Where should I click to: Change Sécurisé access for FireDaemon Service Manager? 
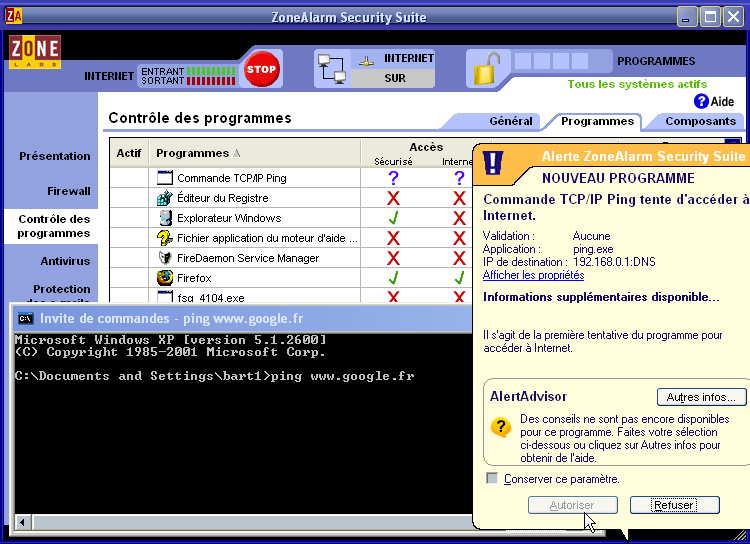pos(393,258)
